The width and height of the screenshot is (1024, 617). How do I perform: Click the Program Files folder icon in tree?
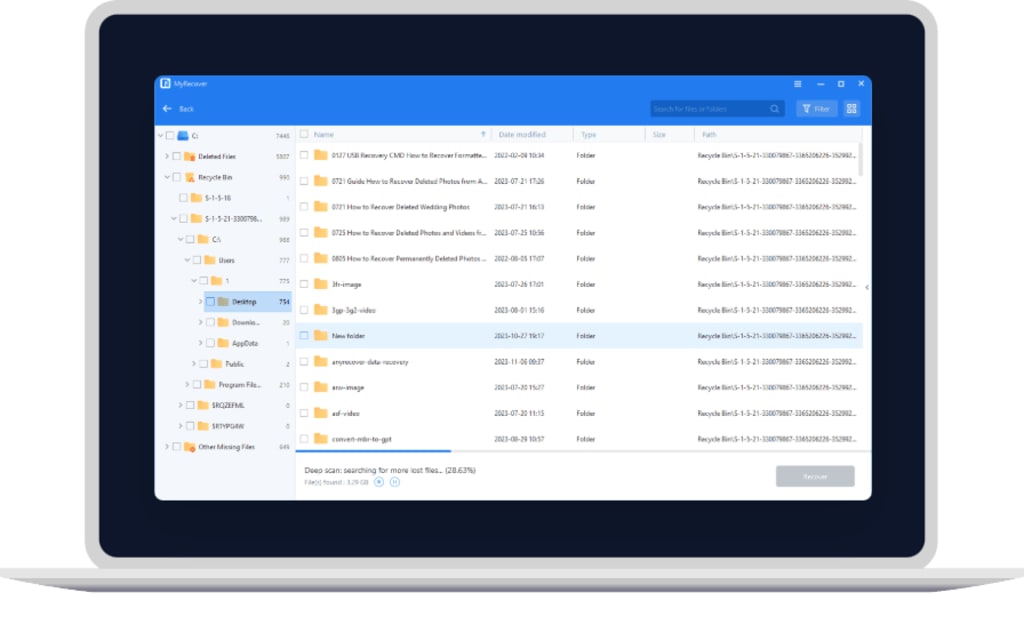[210, 385]
